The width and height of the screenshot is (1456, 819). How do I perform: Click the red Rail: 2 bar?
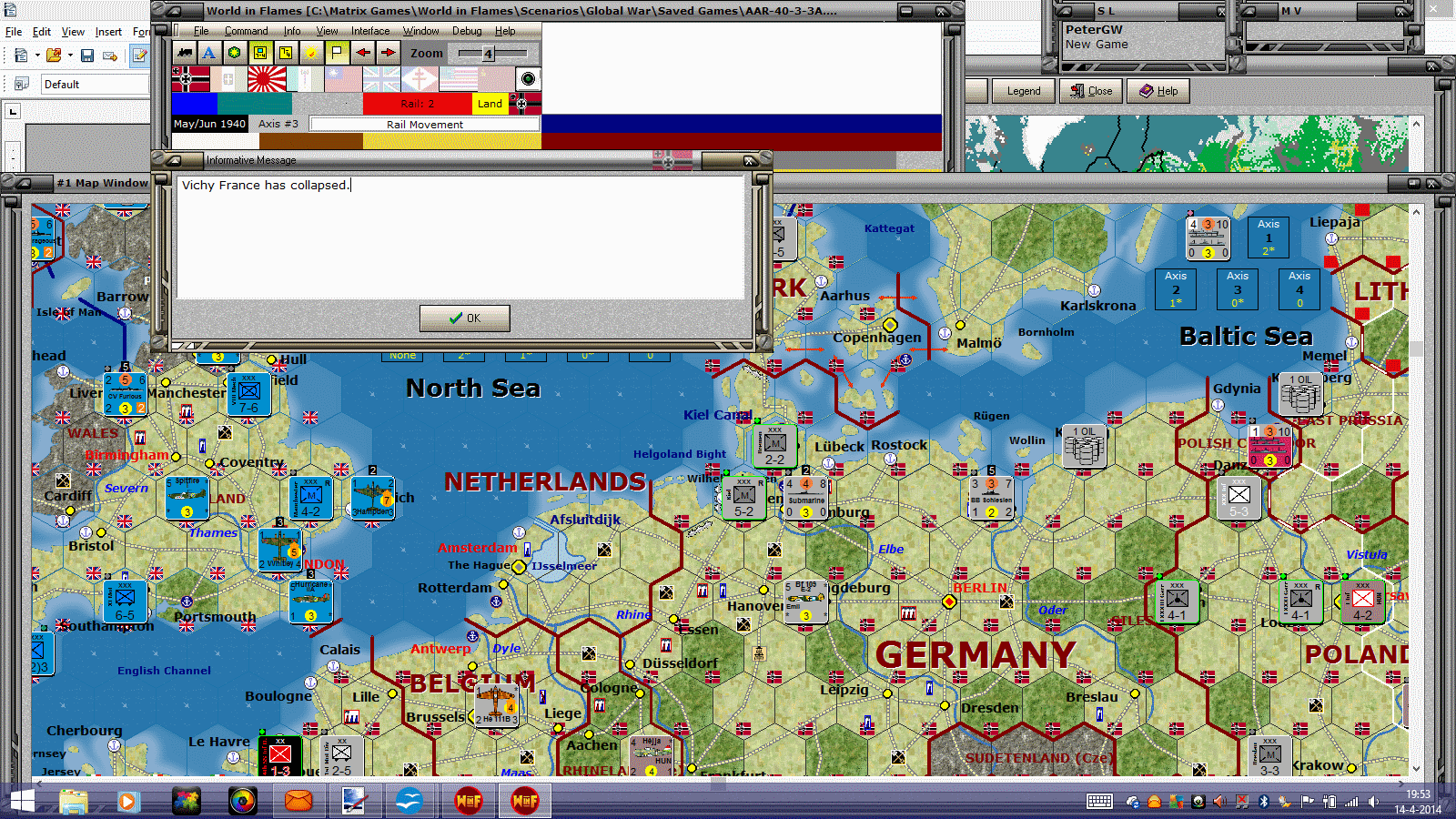click(x=418, y=104)
